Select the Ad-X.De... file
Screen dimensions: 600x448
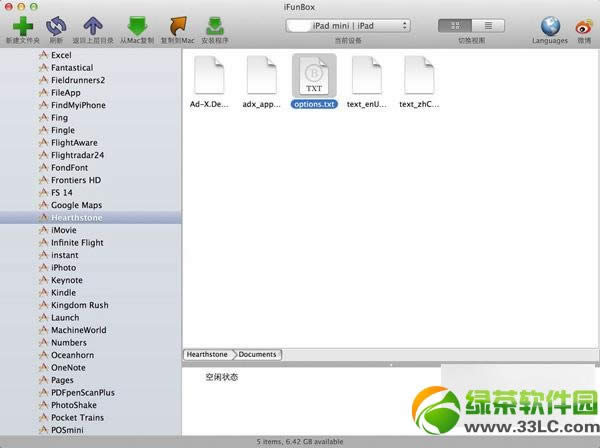[x=210, y=78]
